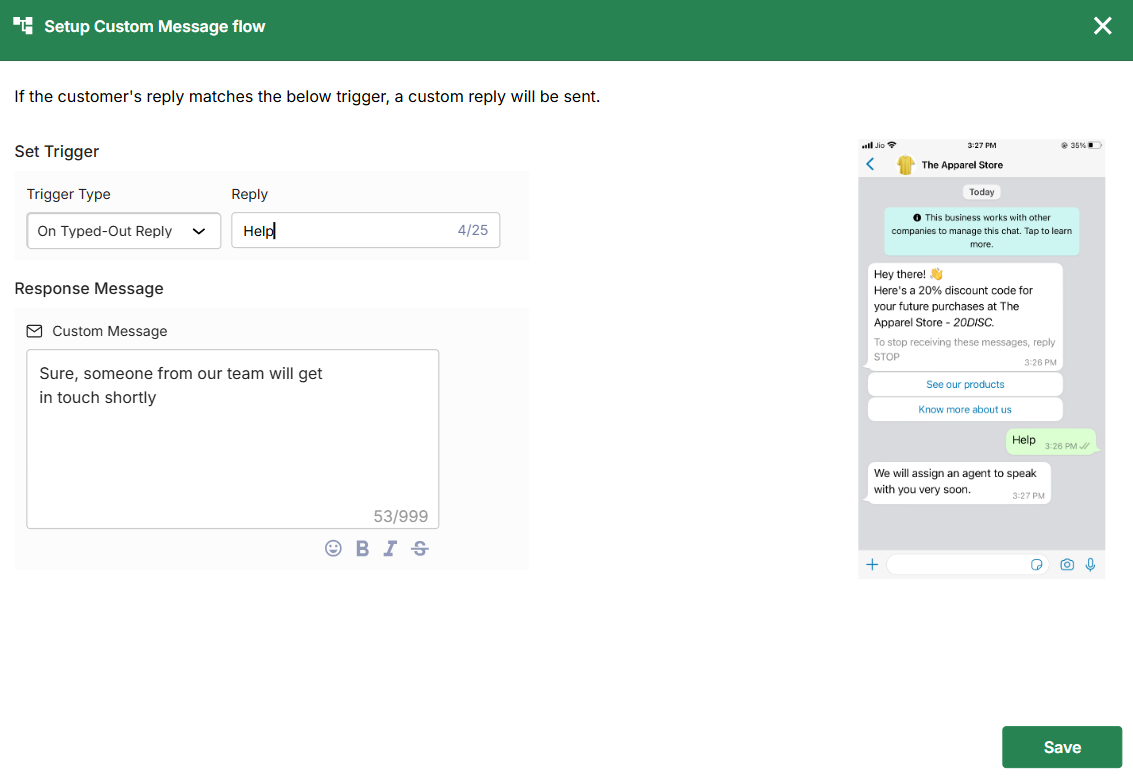This screenshot has width=1133, height=777.
Task: Click the yellow shirt store avatar
Action: [x=905, y=165]
